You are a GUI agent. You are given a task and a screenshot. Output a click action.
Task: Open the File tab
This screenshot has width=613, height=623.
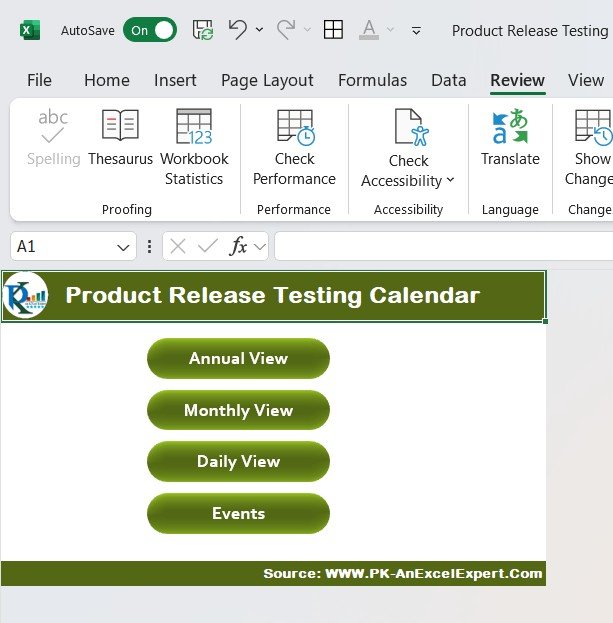[x=39, y=80]
